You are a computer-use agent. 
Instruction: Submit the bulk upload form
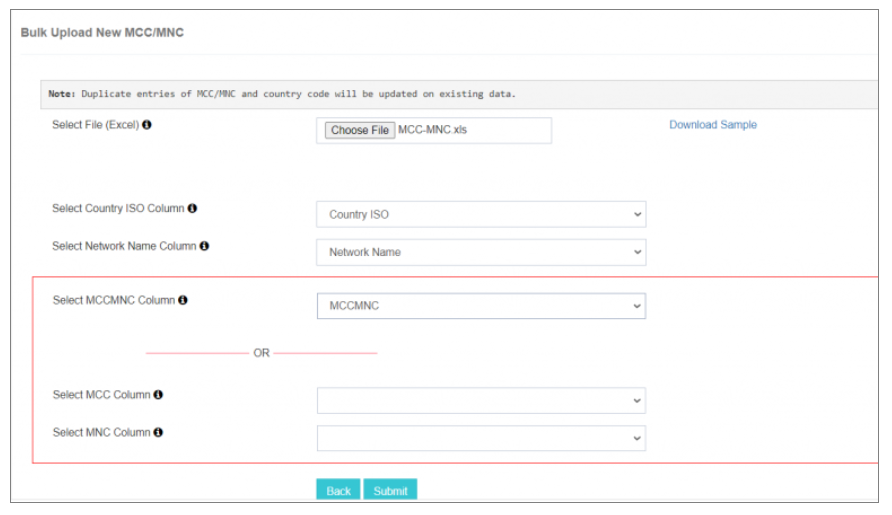(x=390, y=491)
